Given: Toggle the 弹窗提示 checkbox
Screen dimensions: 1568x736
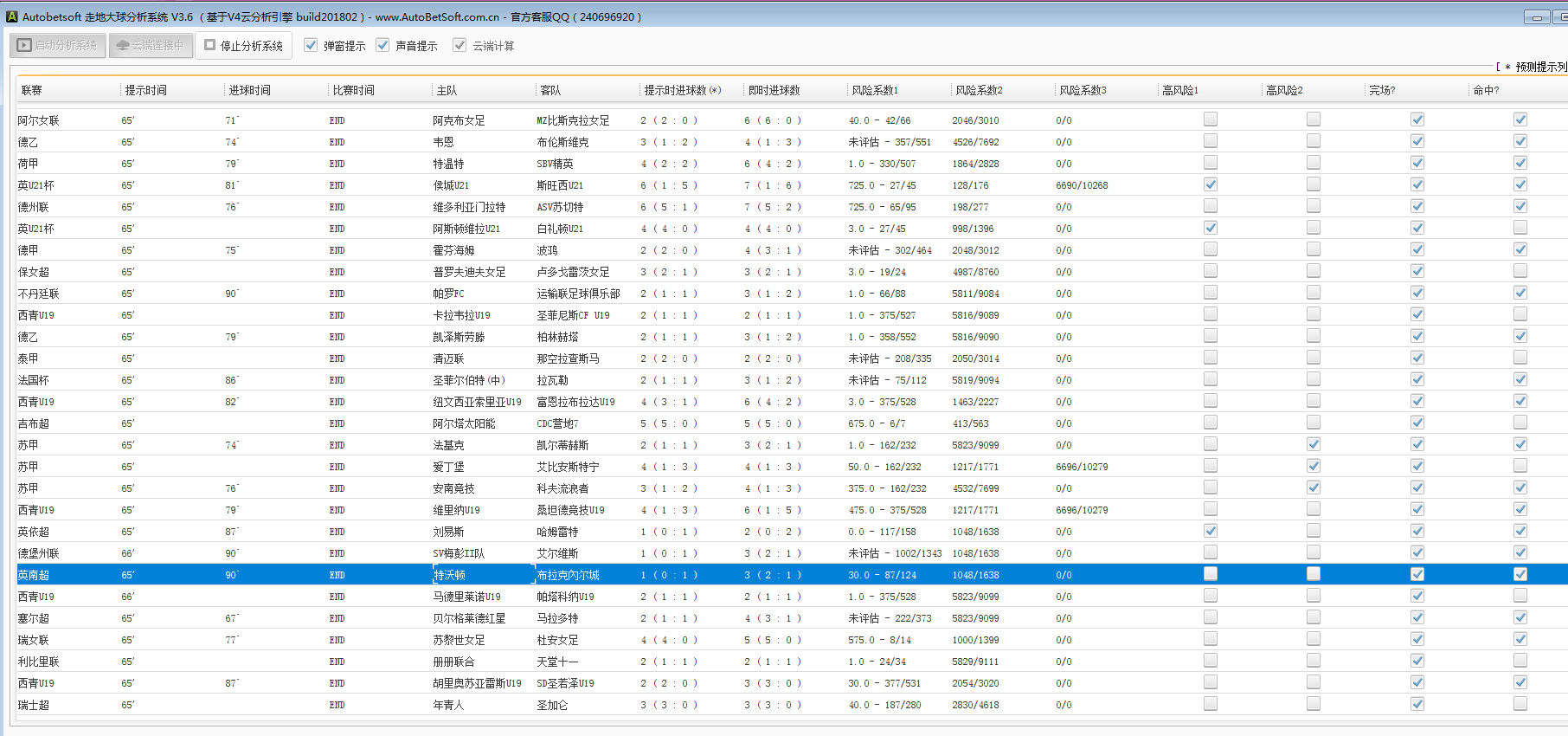Looking at the screenshot, I should point(311,45).
